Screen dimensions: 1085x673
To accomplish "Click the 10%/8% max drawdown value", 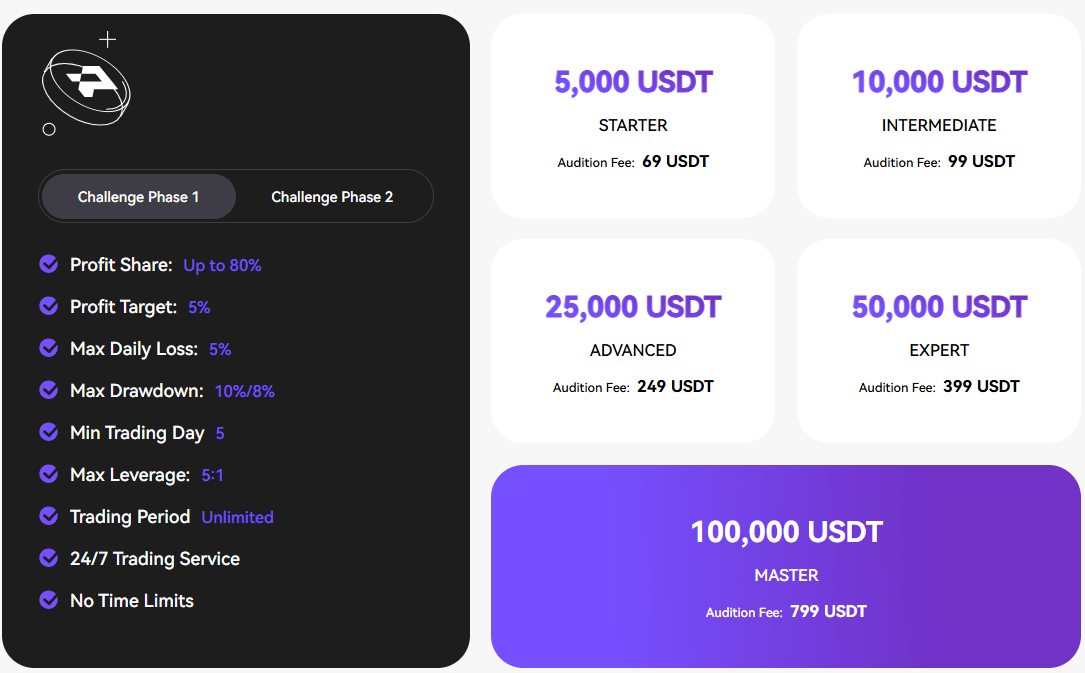I will click(x=245, y=391).
